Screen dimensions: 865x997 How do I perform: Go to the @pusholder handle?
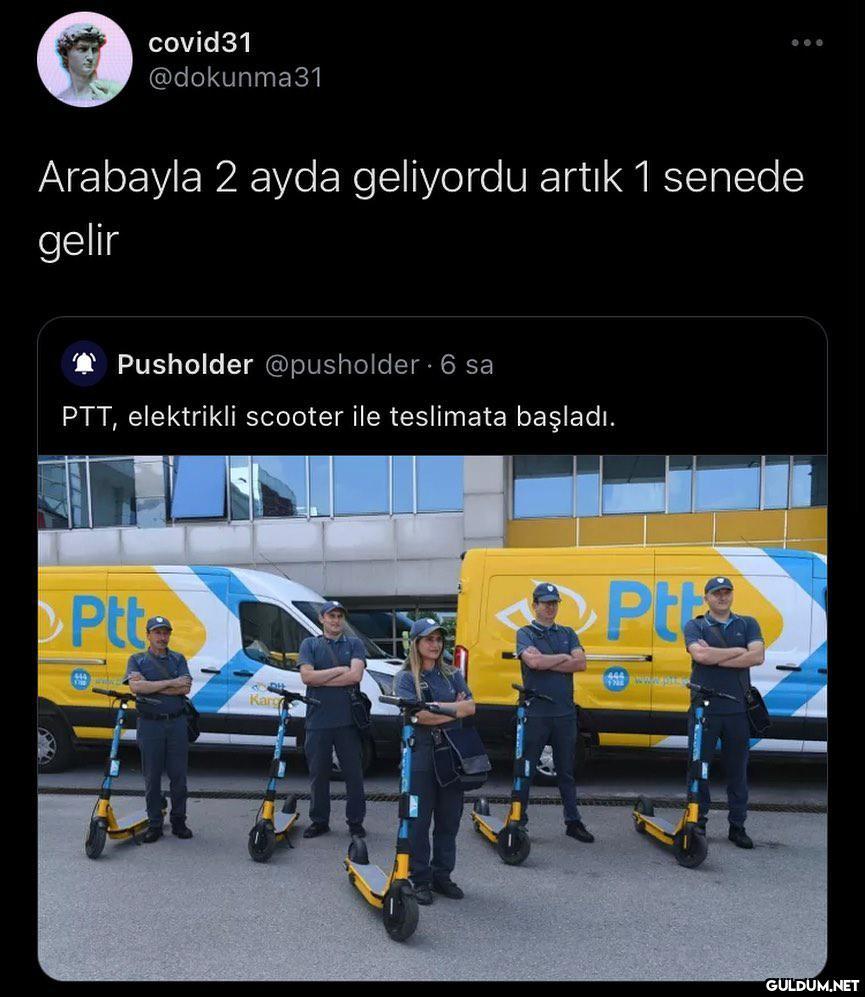342,365
